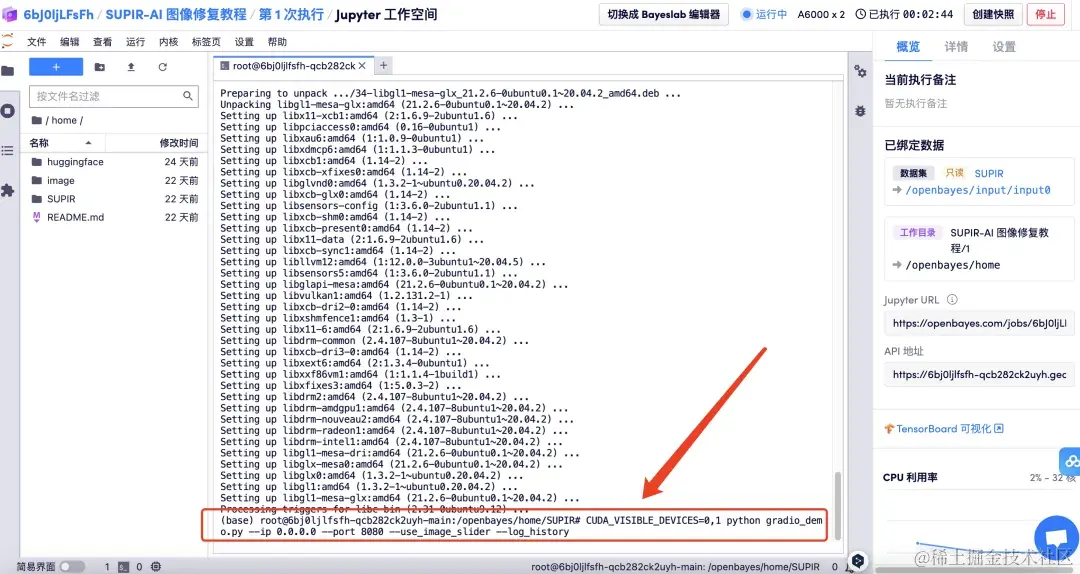1080x574 pixels.
Task: Click the terminal vertical scrollbar
Action: pos(838,506)
